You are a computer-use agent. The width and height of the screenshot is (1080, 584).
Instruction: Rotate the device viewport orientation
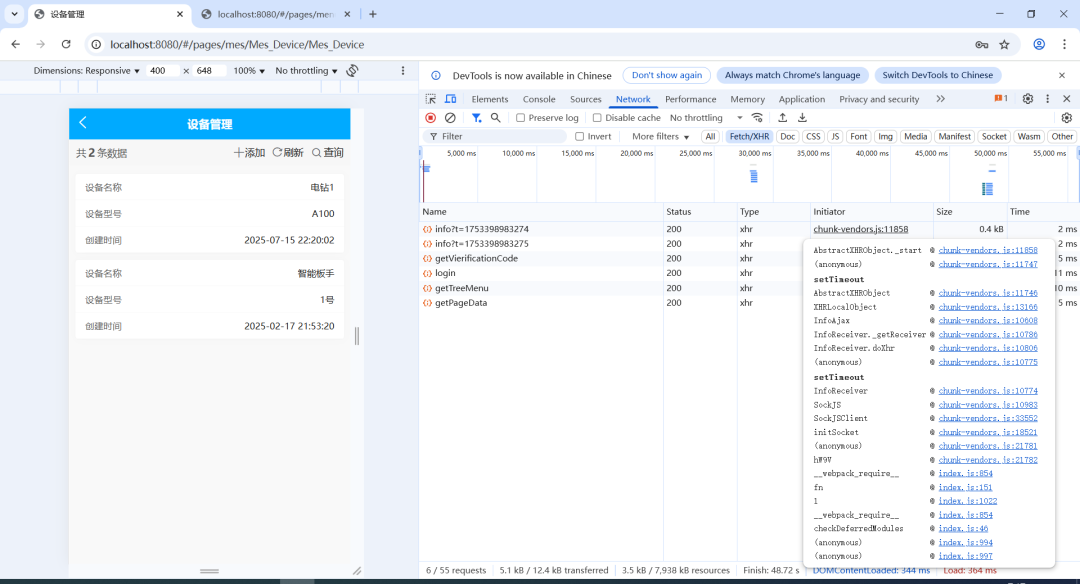pos(352,71)
